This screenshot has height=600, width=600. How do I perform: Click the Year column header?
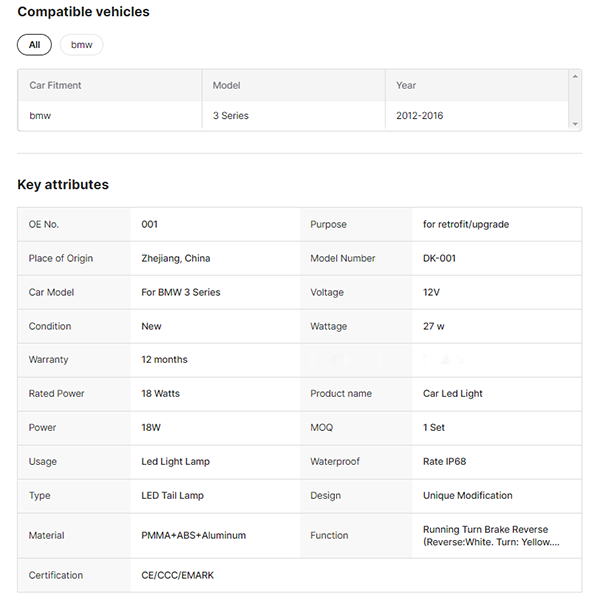tap(406, 86)
